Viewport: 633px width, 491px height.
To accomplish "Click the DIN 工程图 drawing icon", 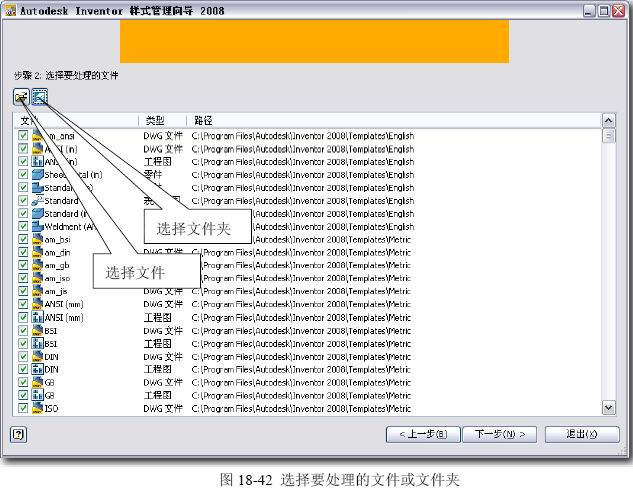I will click(x=38, y=369).
